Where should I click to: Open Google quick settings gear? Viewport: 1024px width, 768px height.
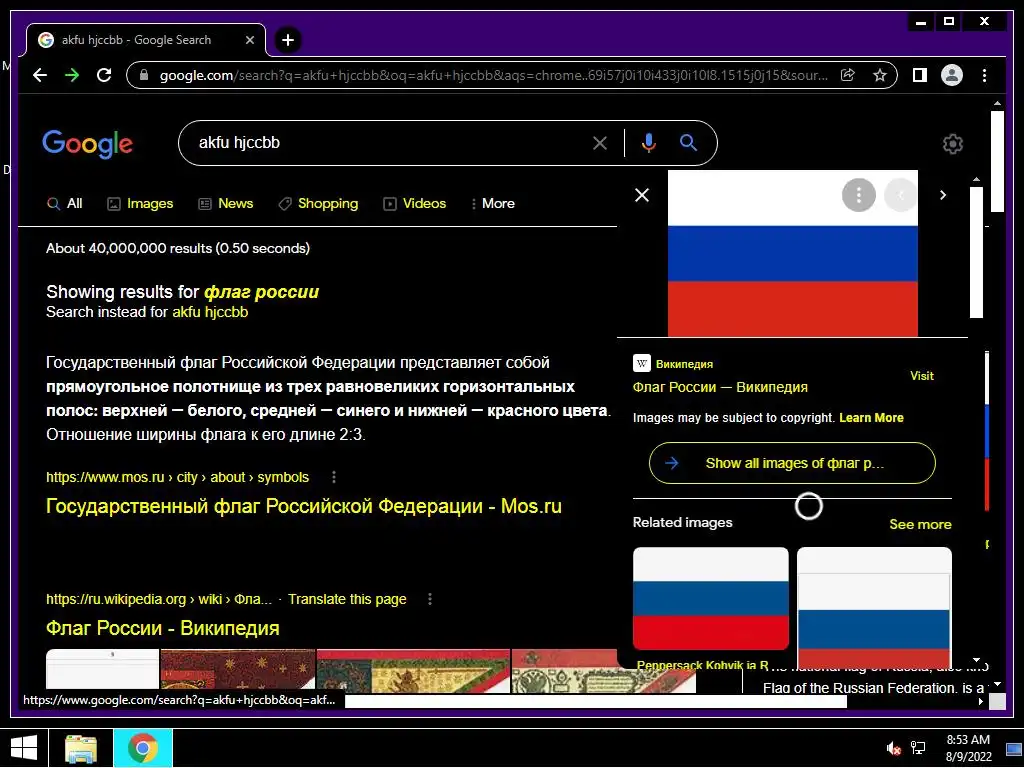953,144
